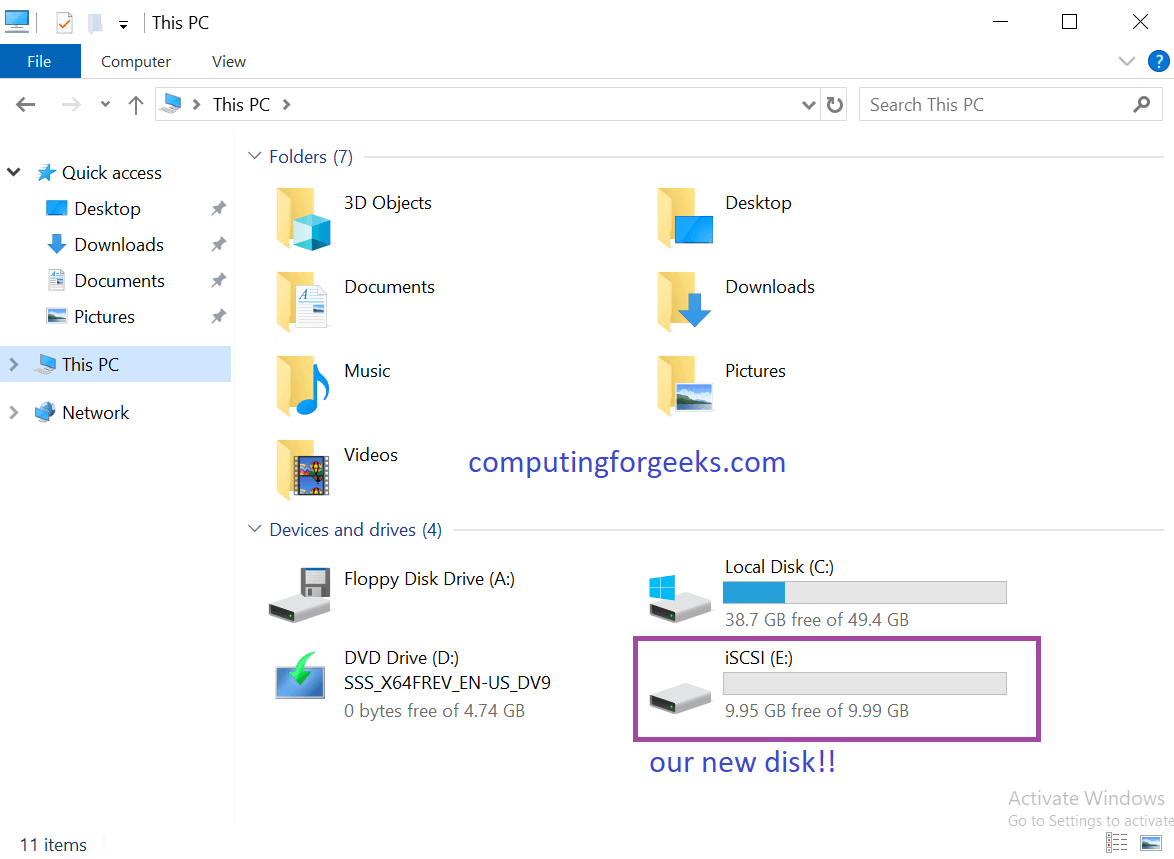The height and width of the screenshot is (859, 1174).
Task: Click the pin icon beside Pictures
Action: (x=218, y=317)
